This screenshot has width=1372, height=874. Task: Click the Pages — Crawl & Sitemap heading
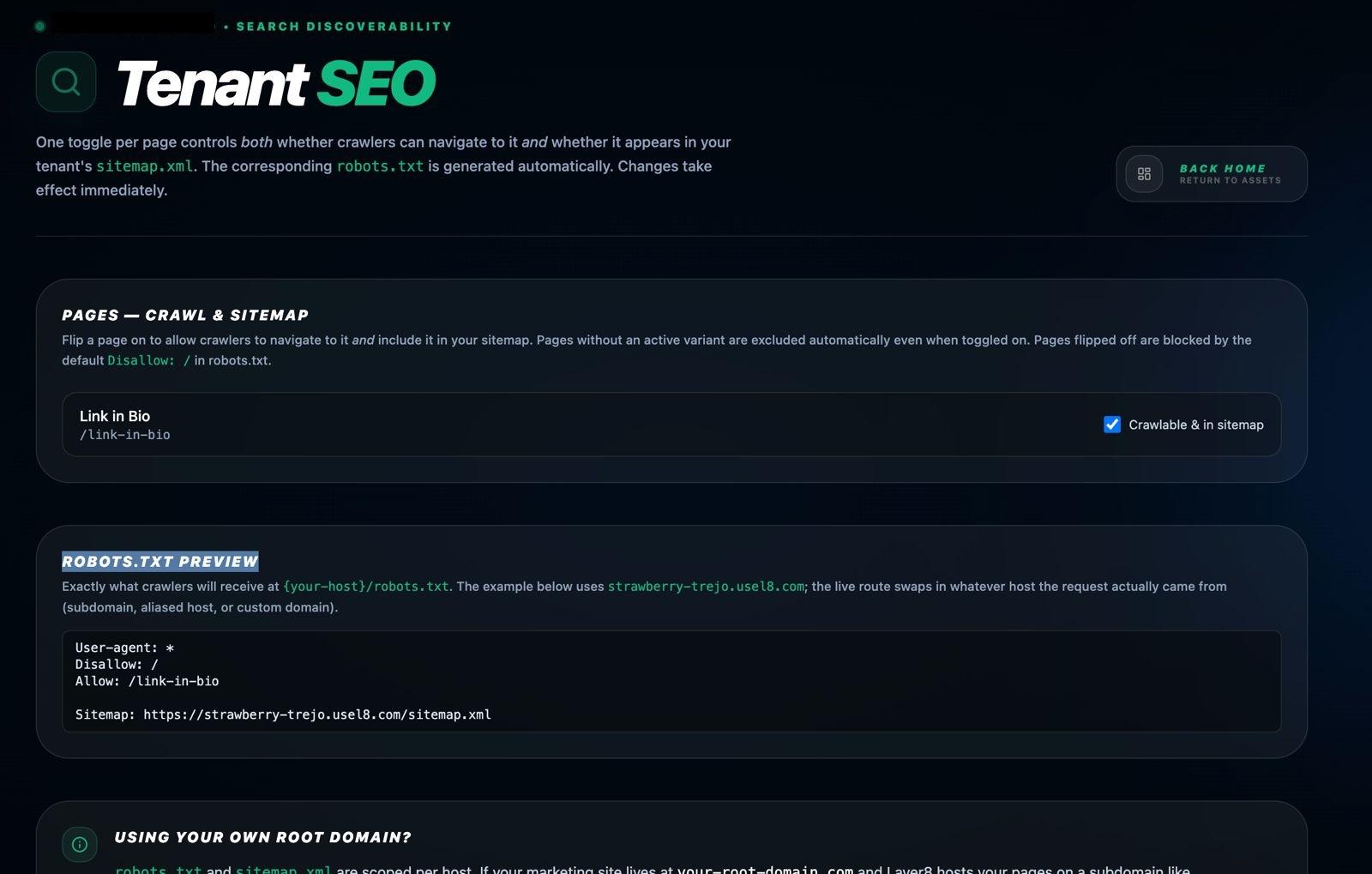185,315
